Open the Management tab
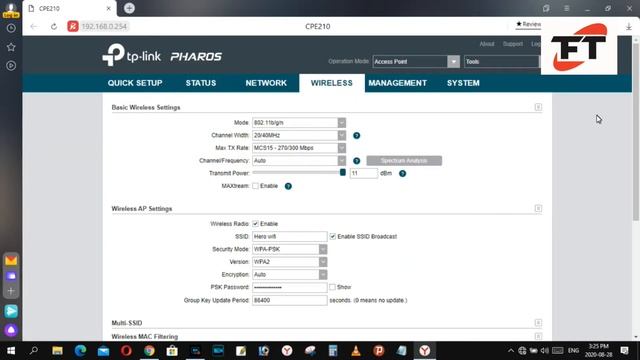The image size is (640, 360). [398, 83]
